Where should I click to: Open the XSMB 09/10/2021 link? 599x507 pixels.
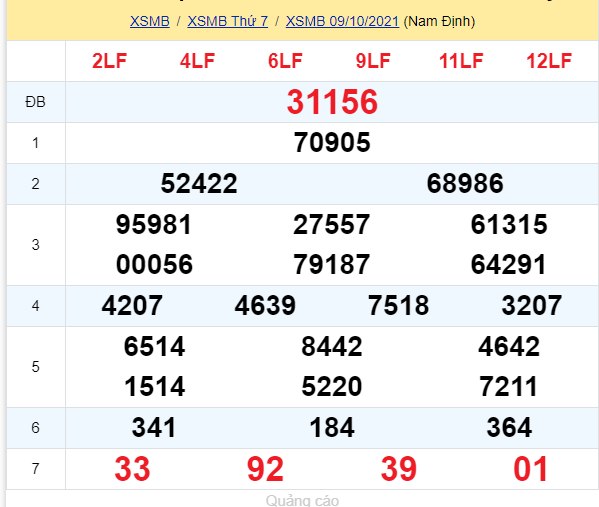point(342,21)
